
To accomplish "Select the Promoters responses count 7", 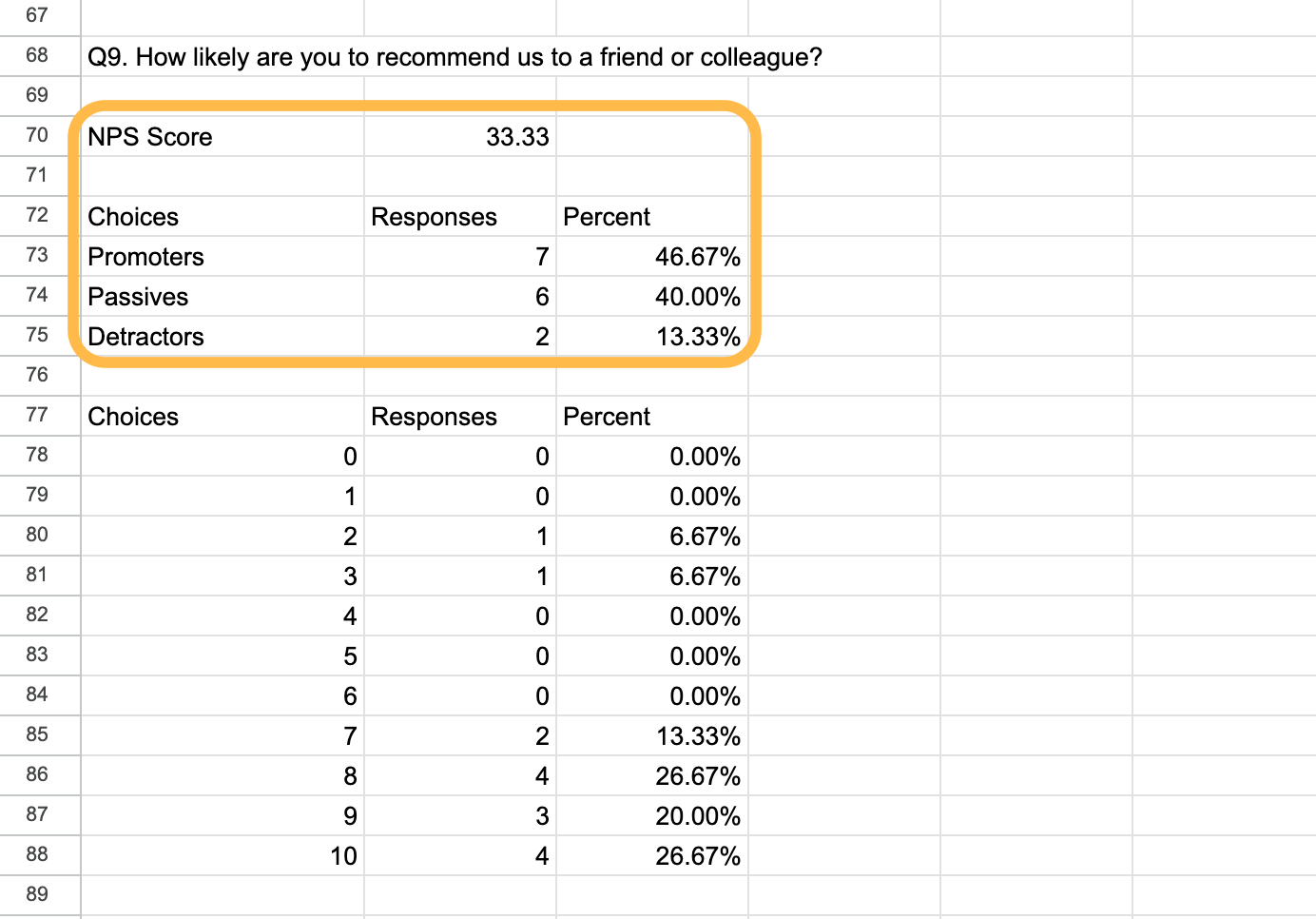I will point(541,257).
